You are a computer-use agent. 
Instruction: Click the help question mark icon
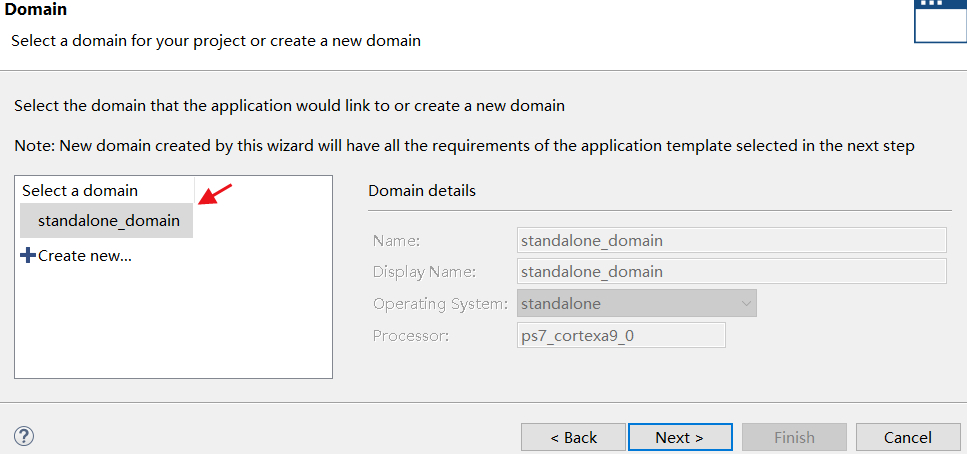click(x=25, y=436)
